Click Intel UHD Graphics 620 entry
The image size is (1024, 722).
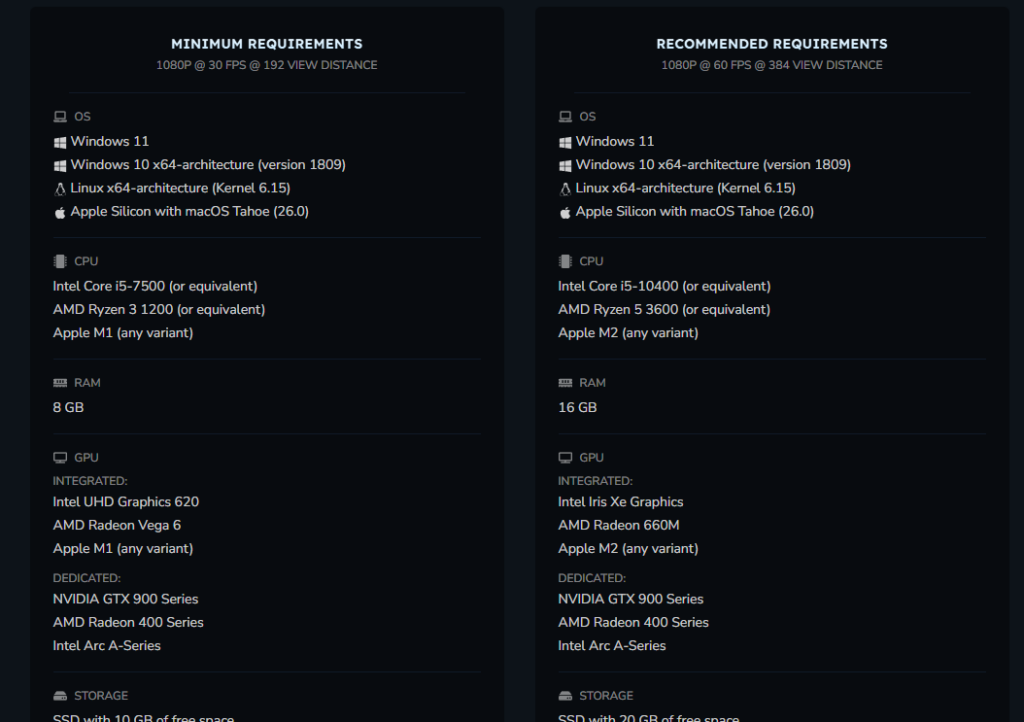tap(126, 502)
